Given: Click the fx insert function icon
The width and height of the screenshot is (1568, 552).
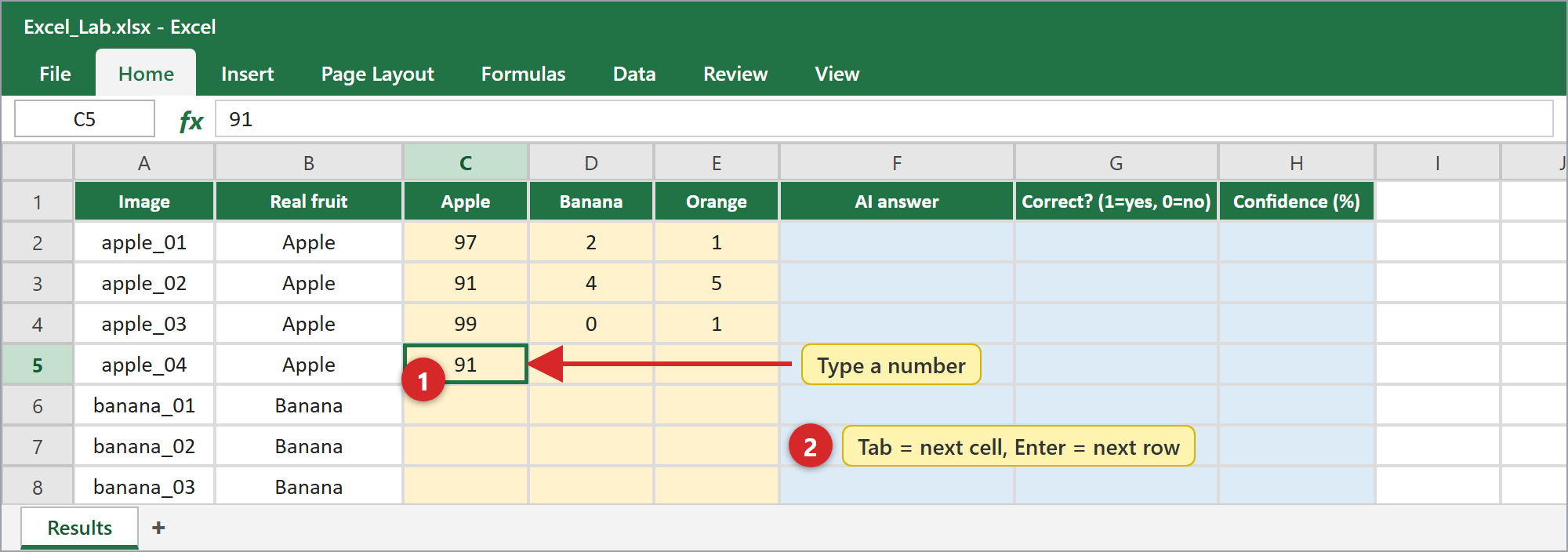Looking at the screenshot, I should coord(191,121).
